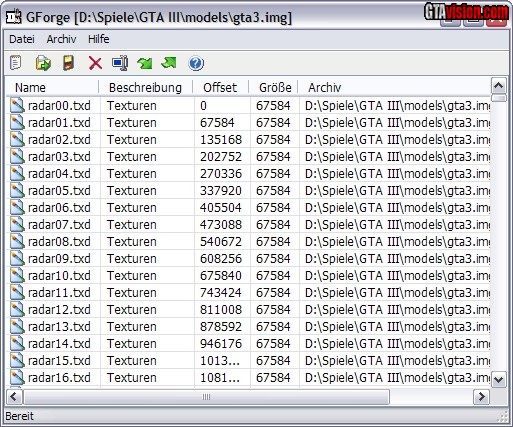513x427 pixels.
Task: Click offset value 946176
Action: (x=221, y=344)
